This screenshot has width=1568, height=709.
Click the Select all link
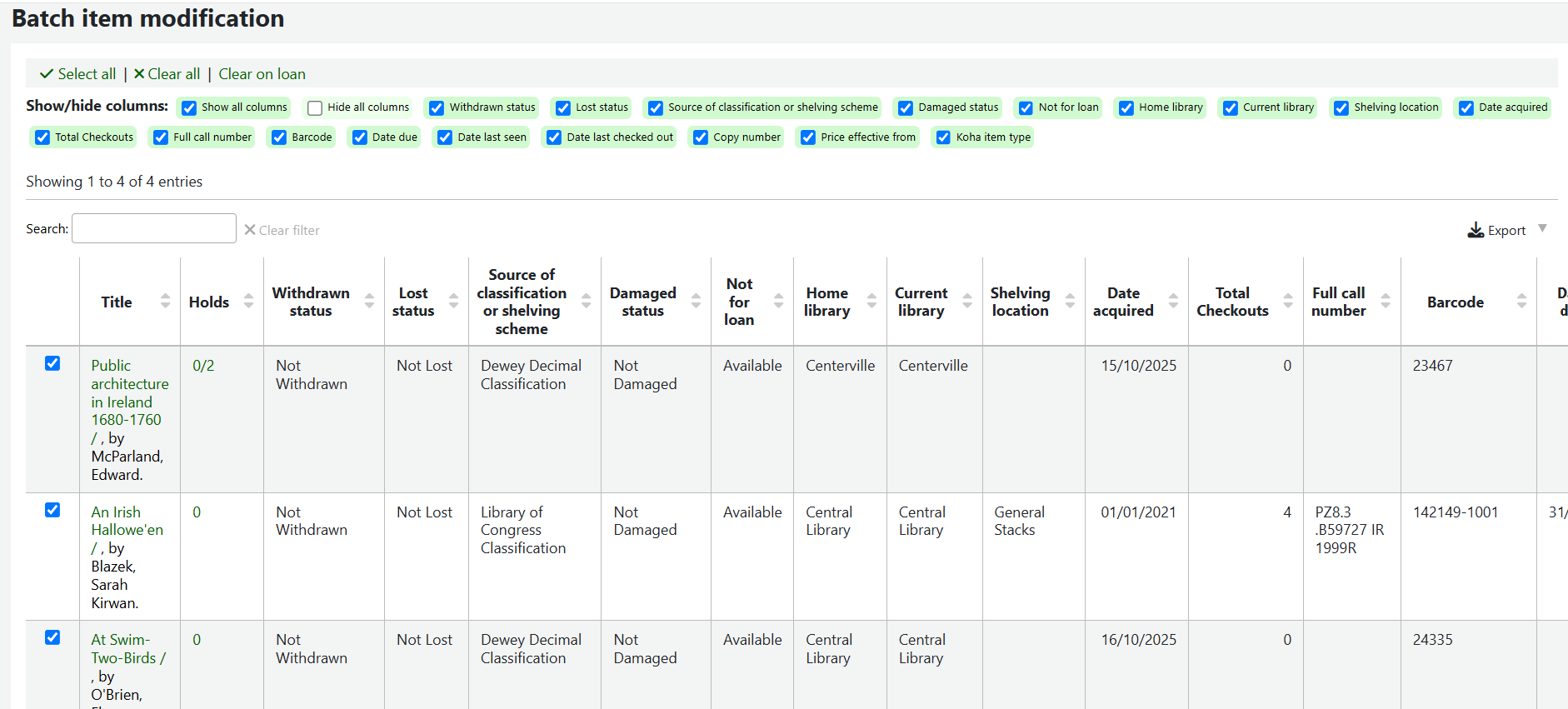pyautogui.click(x=78, y=74)
